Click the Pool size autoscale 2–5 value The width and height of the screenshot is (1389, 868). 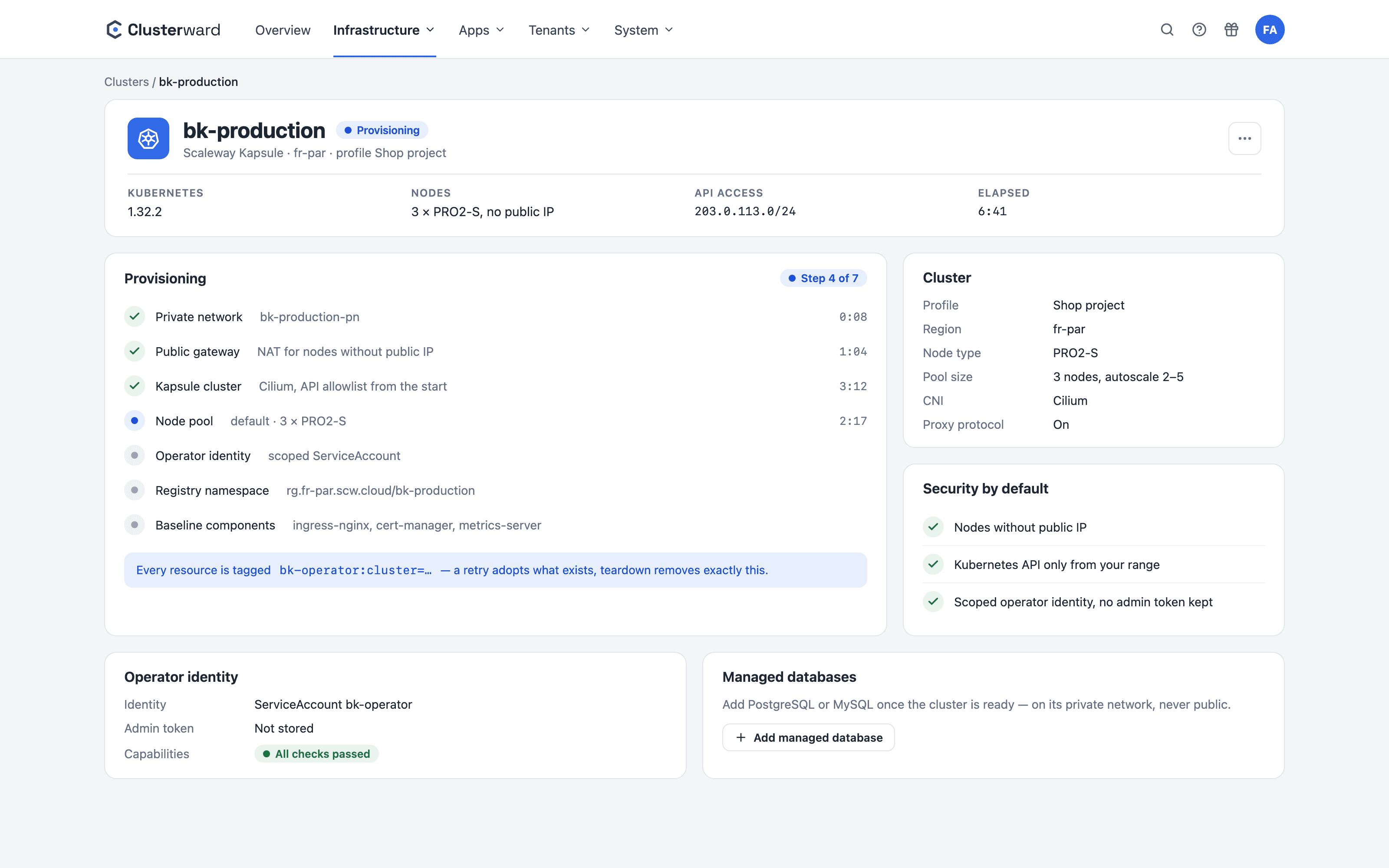tap(1118, 377)
